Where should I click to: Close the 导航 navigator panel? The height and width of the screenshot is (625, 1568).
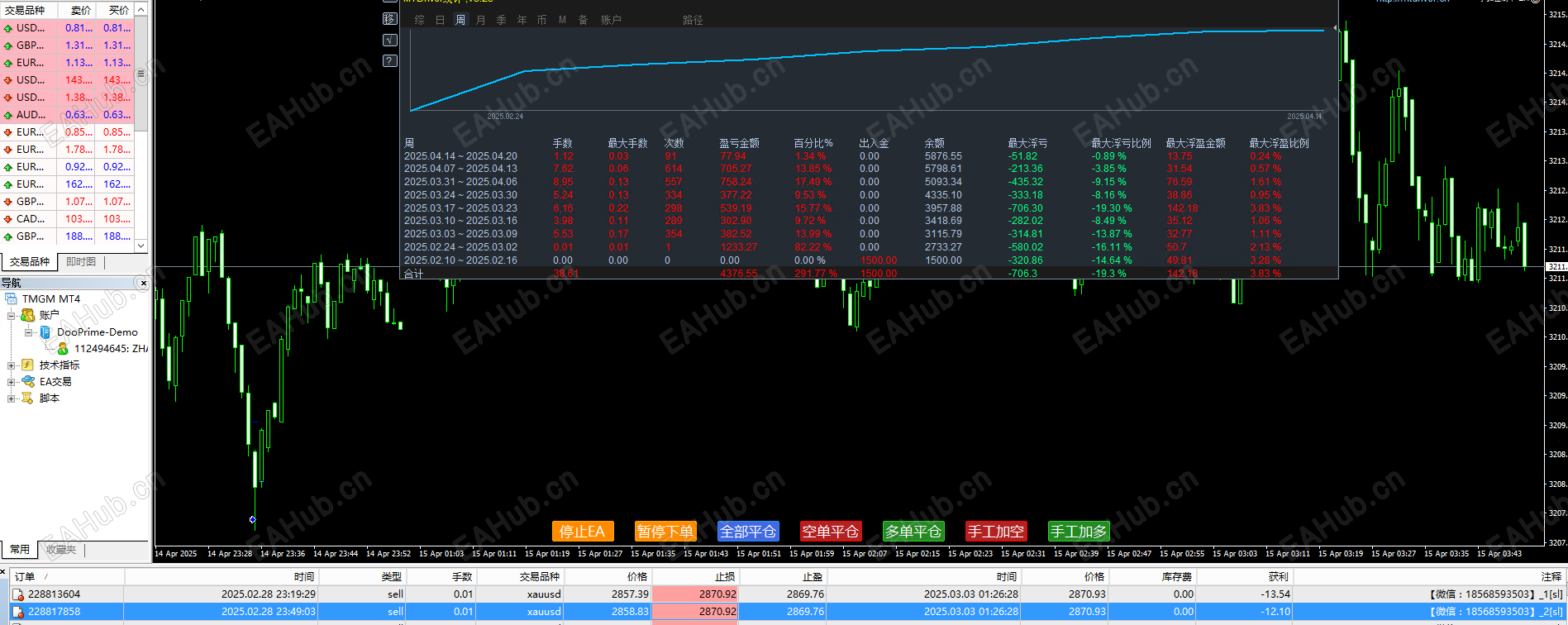pos(144,283)
